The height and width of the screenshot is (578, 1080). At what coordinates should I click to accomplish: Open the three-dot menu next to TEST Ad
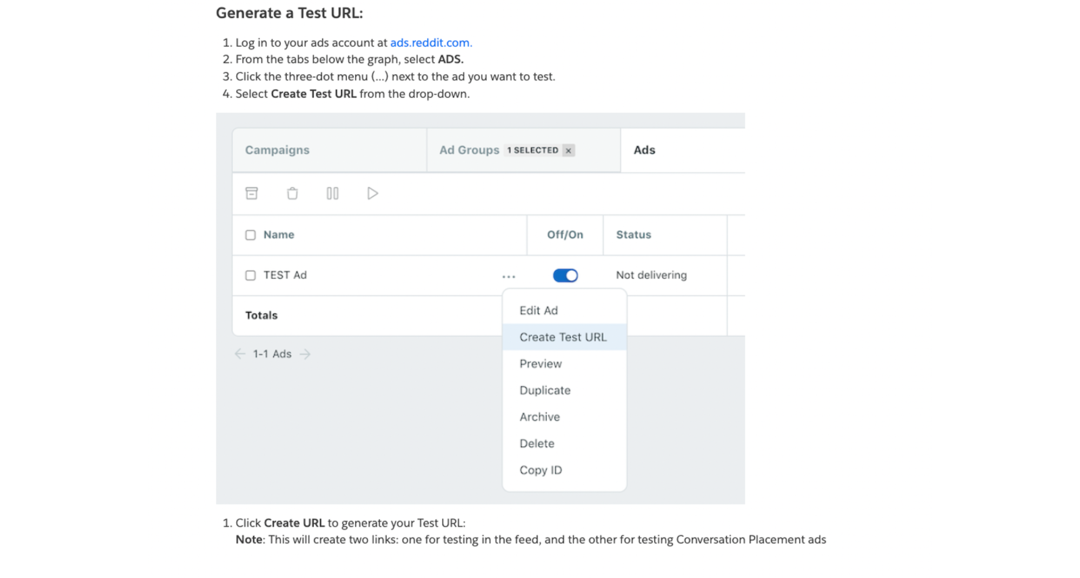[x=509, y=275]
